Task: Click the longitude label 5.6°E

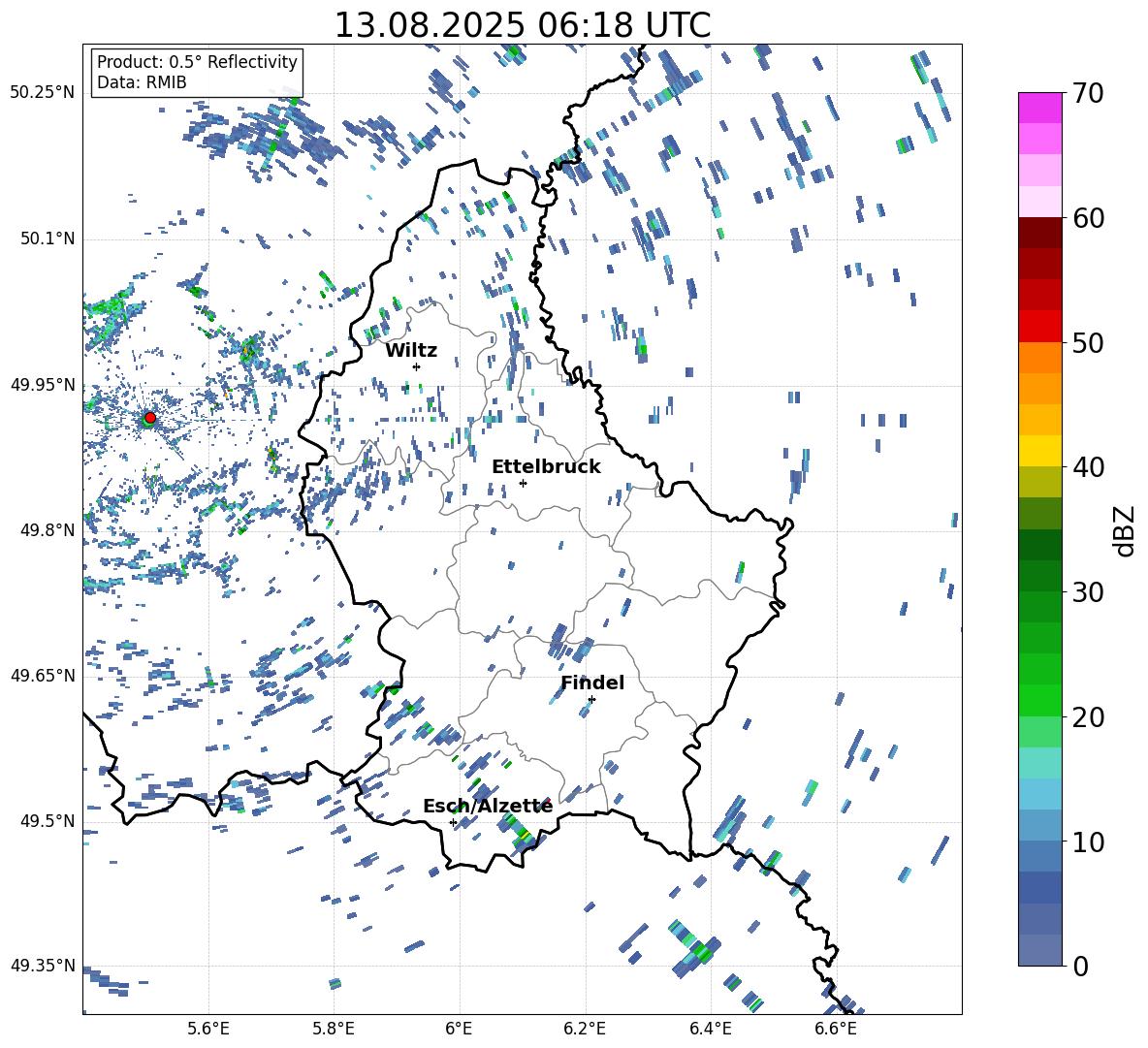Action: coord(208,1029)
